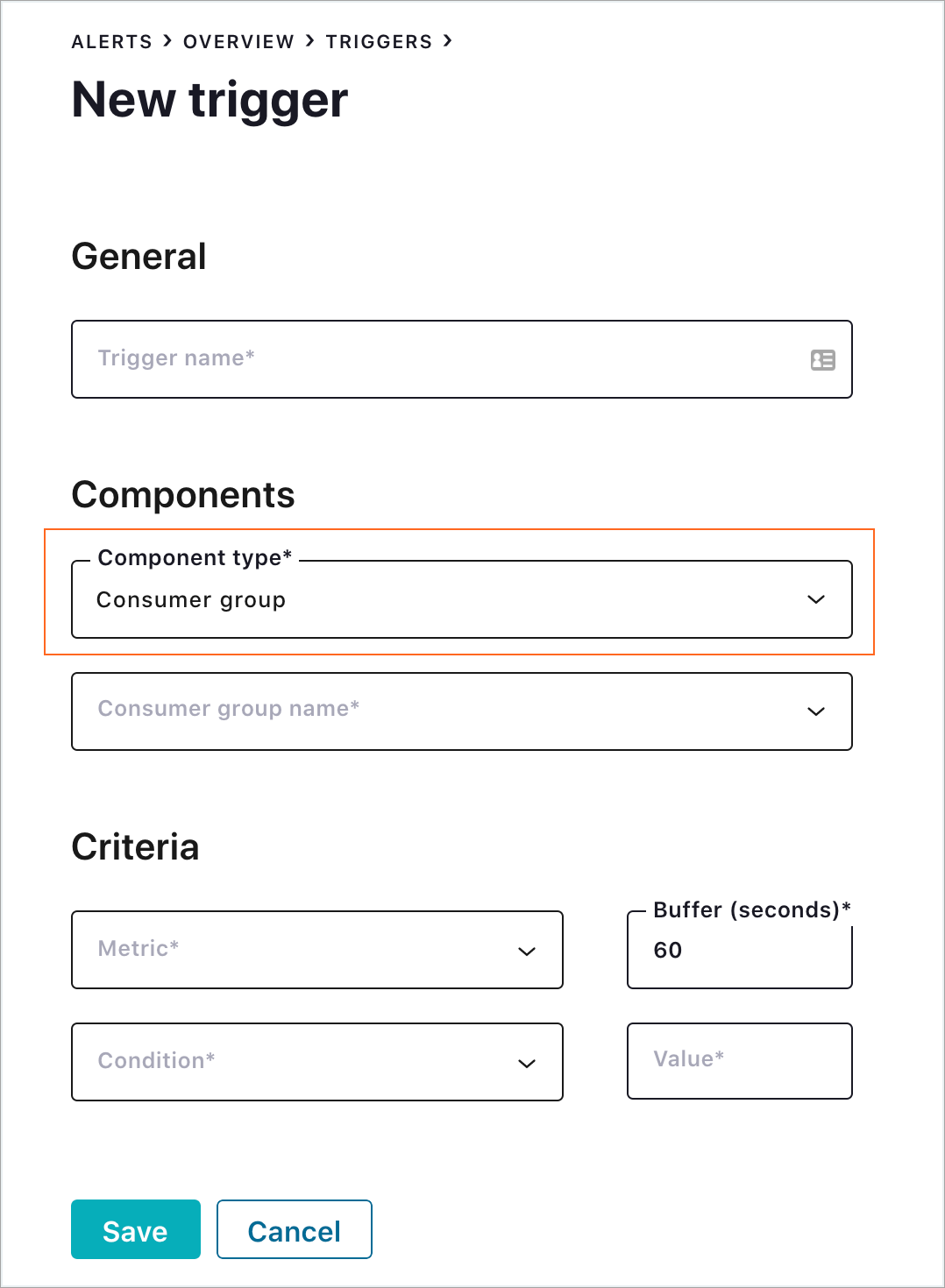Image resolution: width=945 pixels, height=1288 pixels.
Task: Click the chevron arrow after ALERTS breadcrumb
Action: tap(167, 41)
